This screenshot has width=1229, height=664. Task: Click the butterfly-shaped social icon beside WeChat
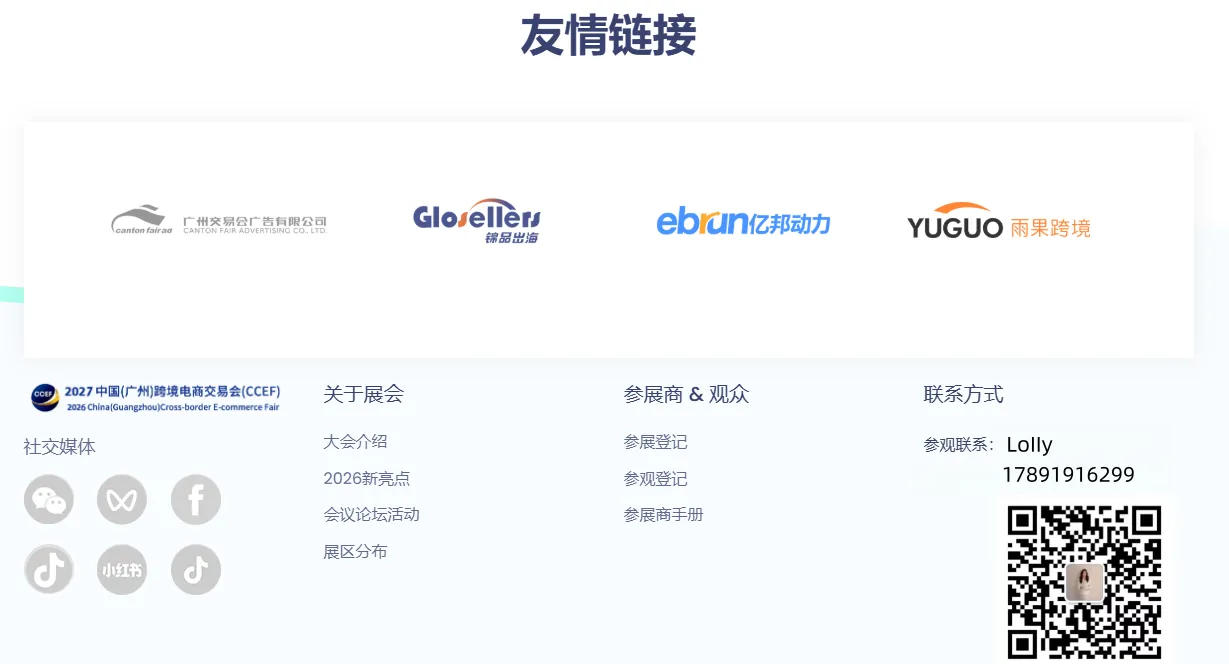click(122, 500)
